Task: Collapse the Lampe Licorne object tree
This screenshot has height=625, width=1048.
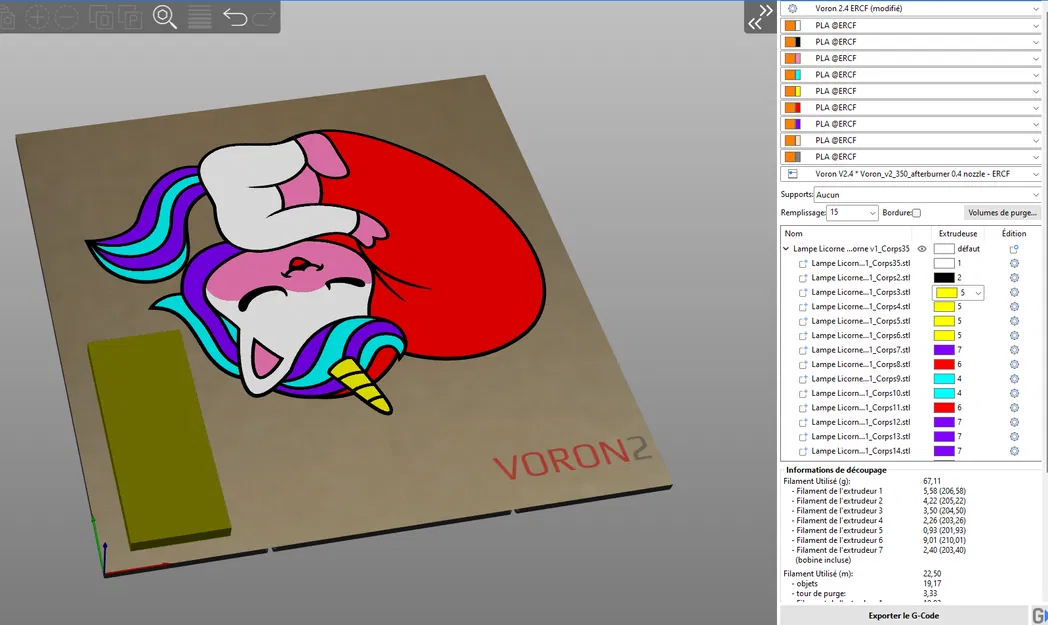Action: 786,248
